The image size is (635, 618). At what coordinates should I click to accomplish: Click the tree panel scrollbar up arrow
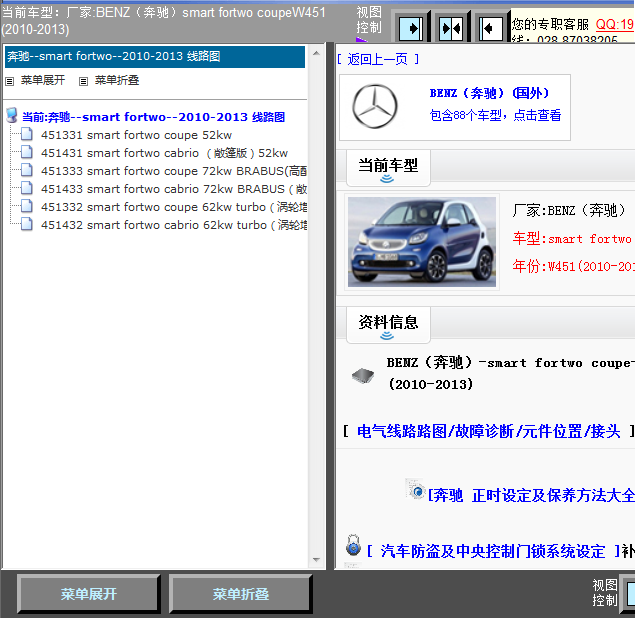point(317,53)
